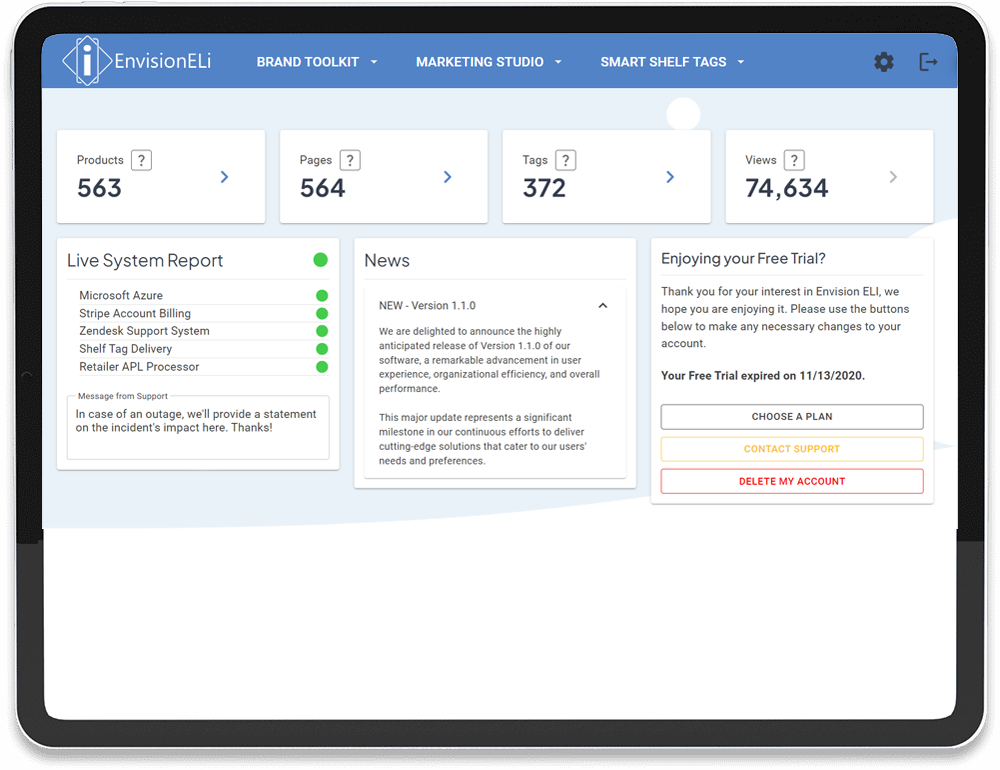Open the Smart Shelf Tags dropdown

point(672,62)
